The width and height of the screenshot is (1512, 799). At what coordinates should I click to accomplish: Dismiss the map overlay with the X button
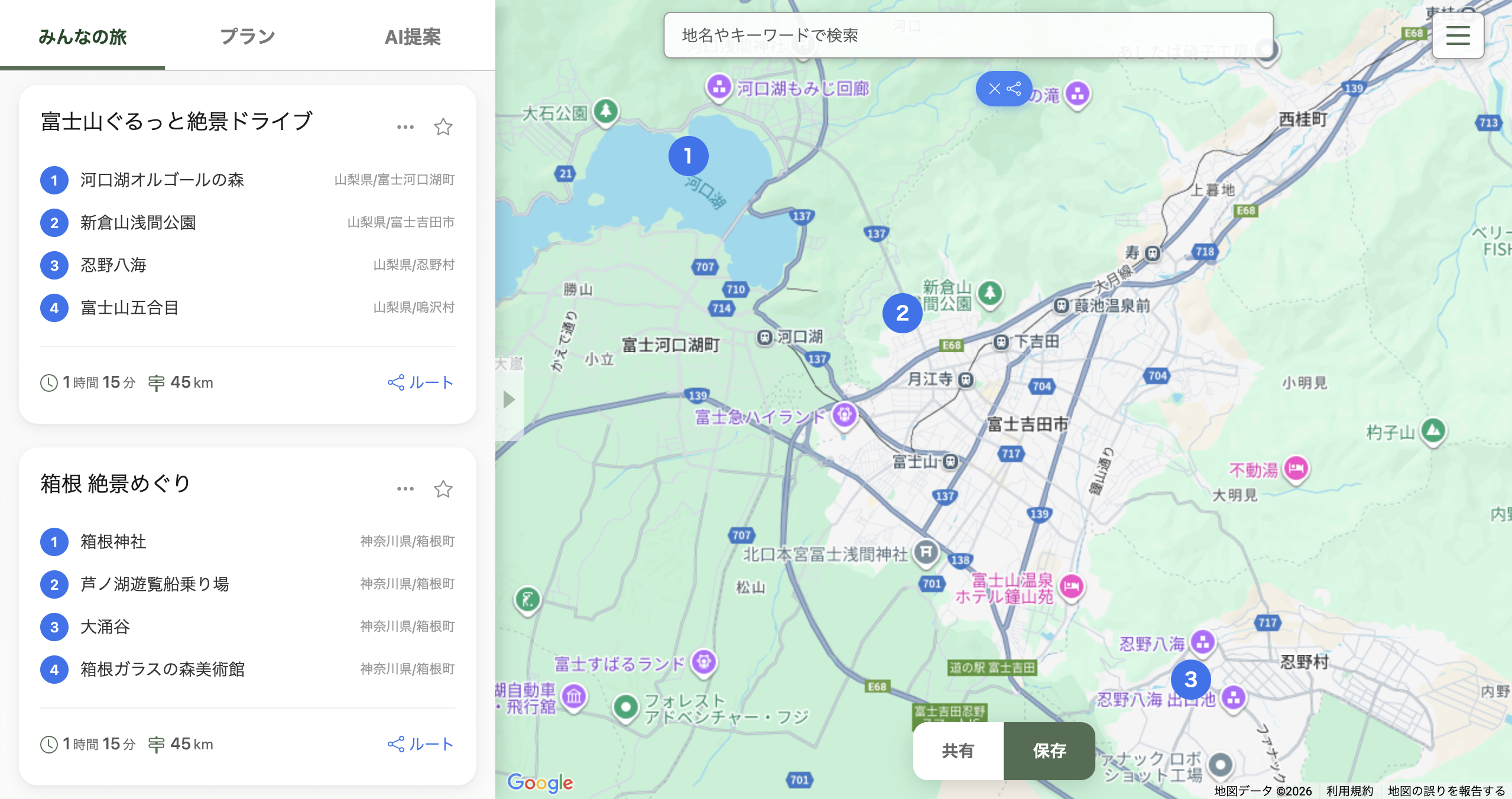(994, 89)
